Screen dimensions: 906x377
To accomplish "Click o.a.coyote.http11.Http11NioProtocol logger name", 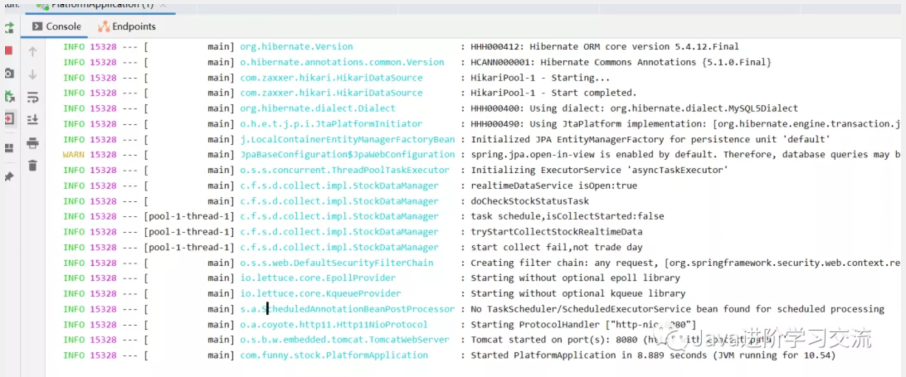I will click(334, 324).
